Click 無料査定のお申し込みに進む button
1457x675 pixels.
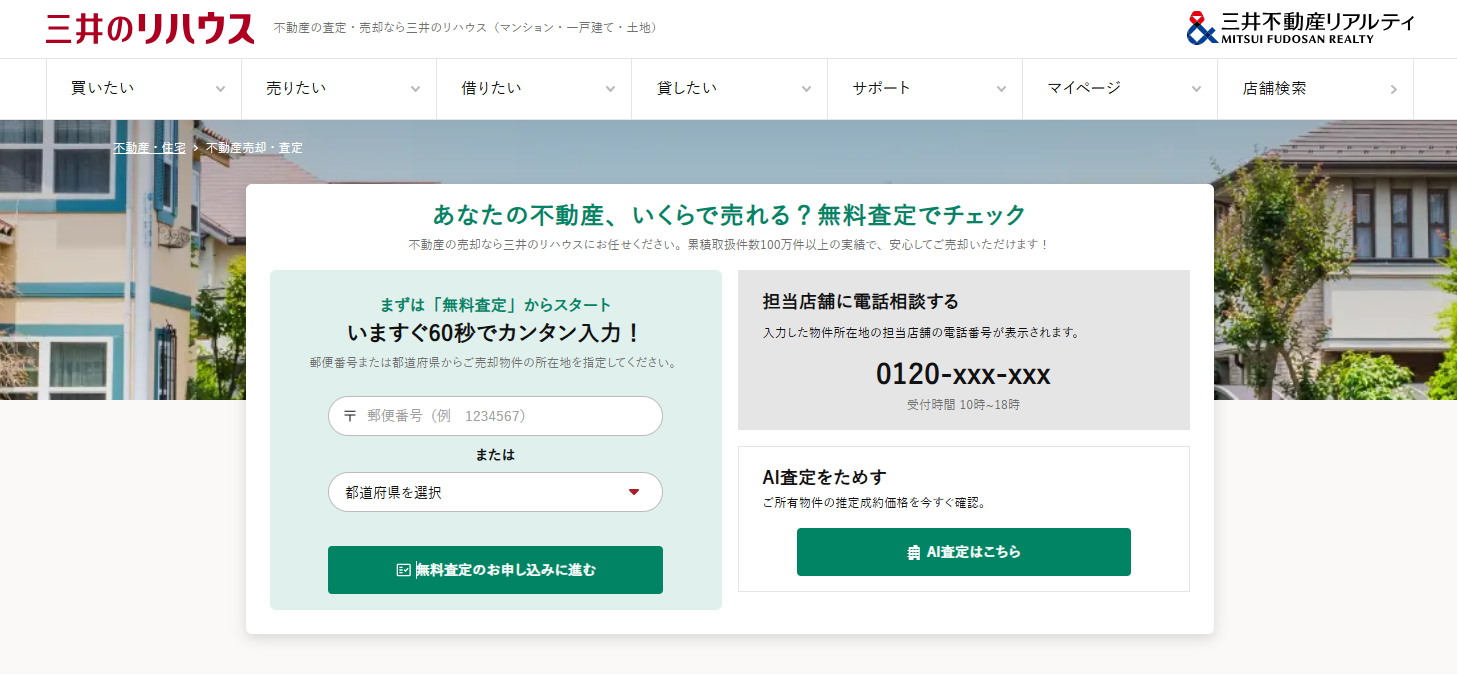point(495,570)
